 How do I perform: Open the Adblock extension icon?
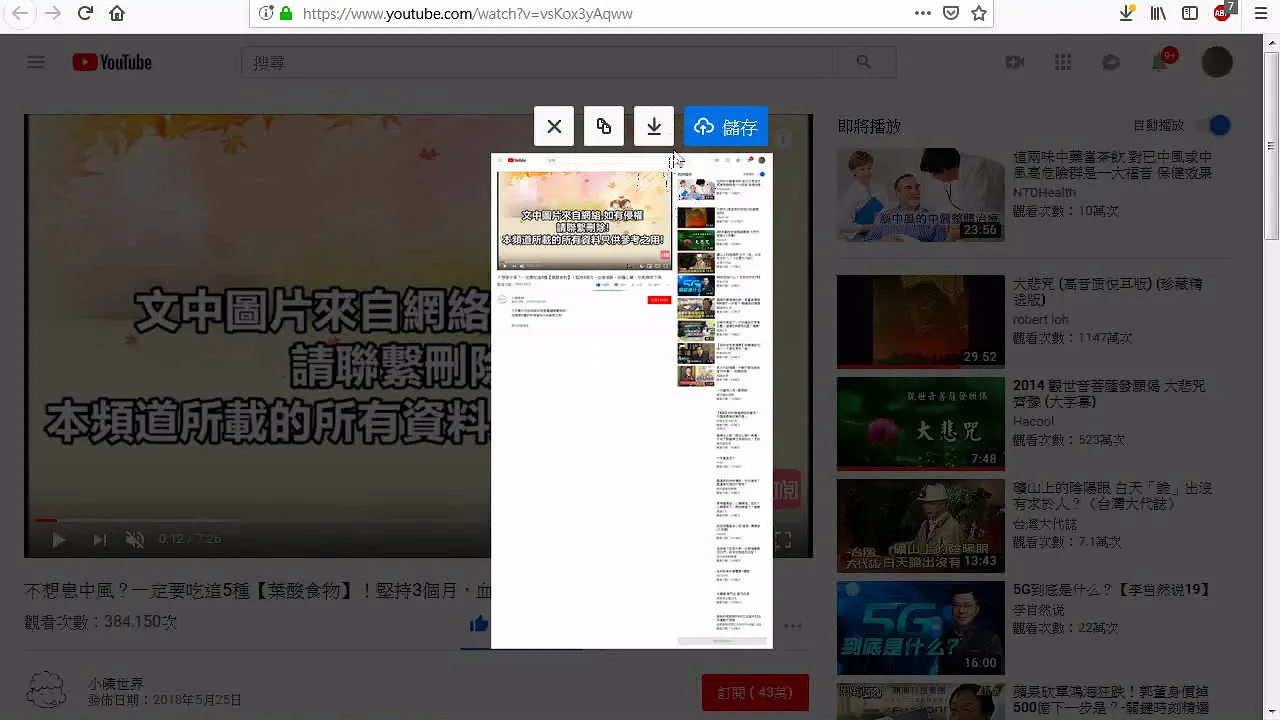coord(1223,12)
